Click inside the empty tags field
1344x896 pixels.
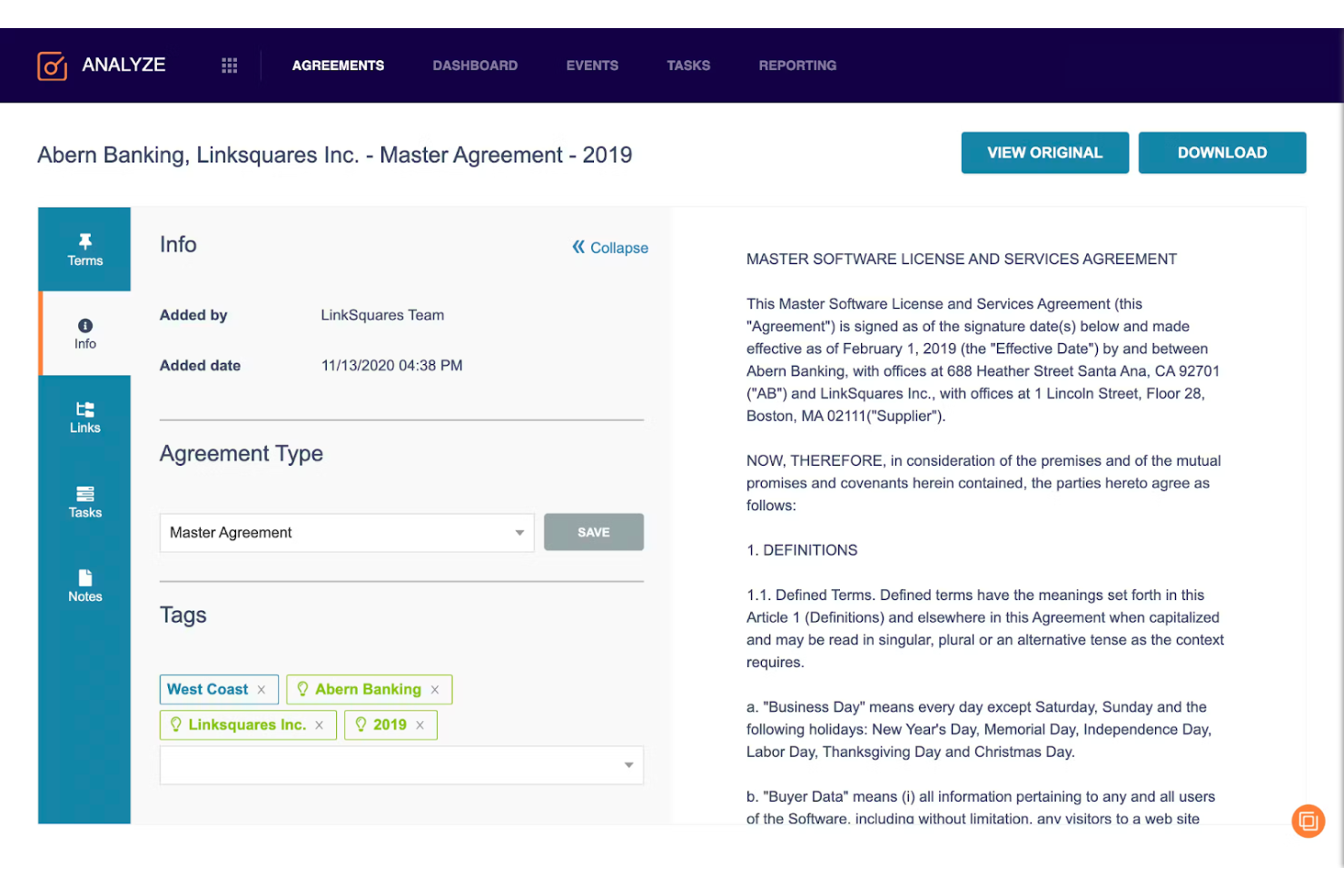381,765
